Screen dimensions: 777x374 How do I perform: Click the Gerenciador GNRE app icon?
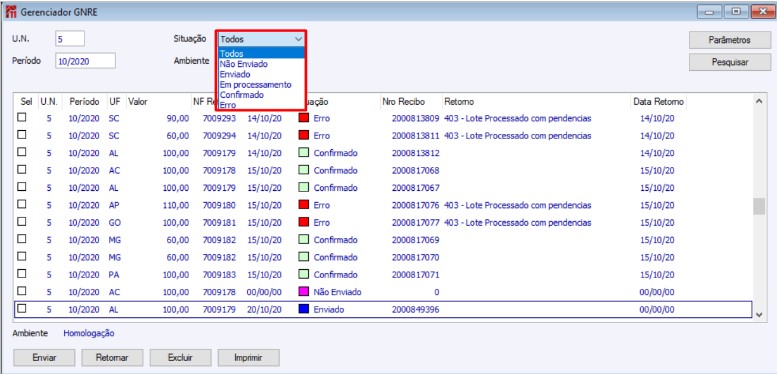coord(10,12)
